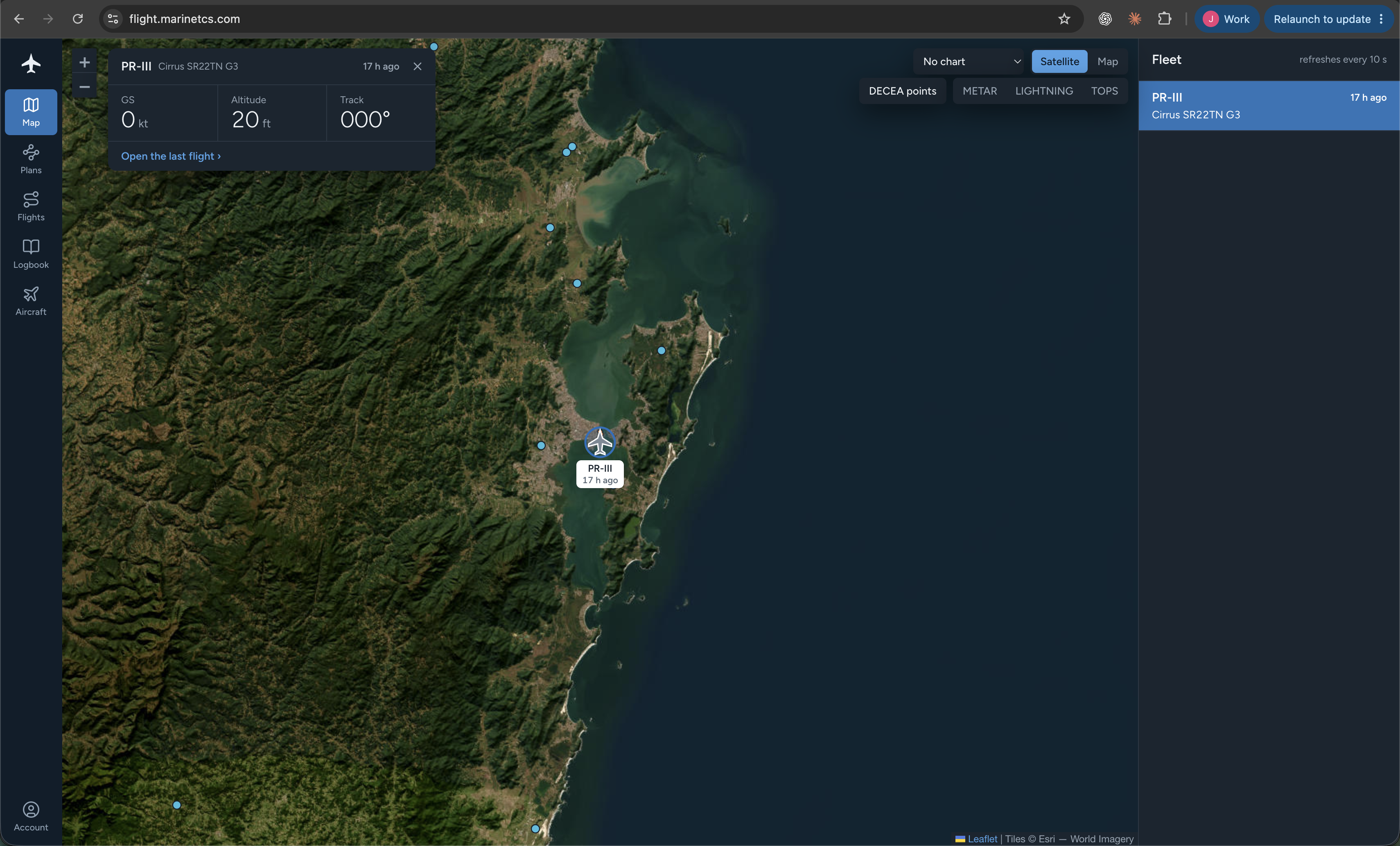This screenshot has height=846, width=1400.
Task: Reload the page with browser refresh icon
Action: 78,19
